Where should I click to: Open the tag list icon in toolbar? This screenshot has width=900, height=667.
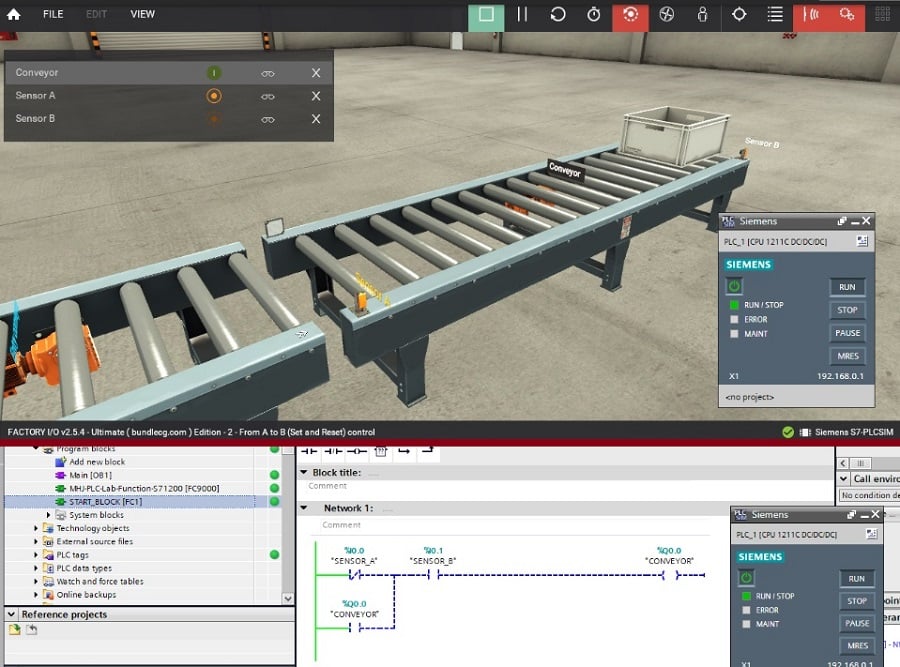click(x=775, y=14)
